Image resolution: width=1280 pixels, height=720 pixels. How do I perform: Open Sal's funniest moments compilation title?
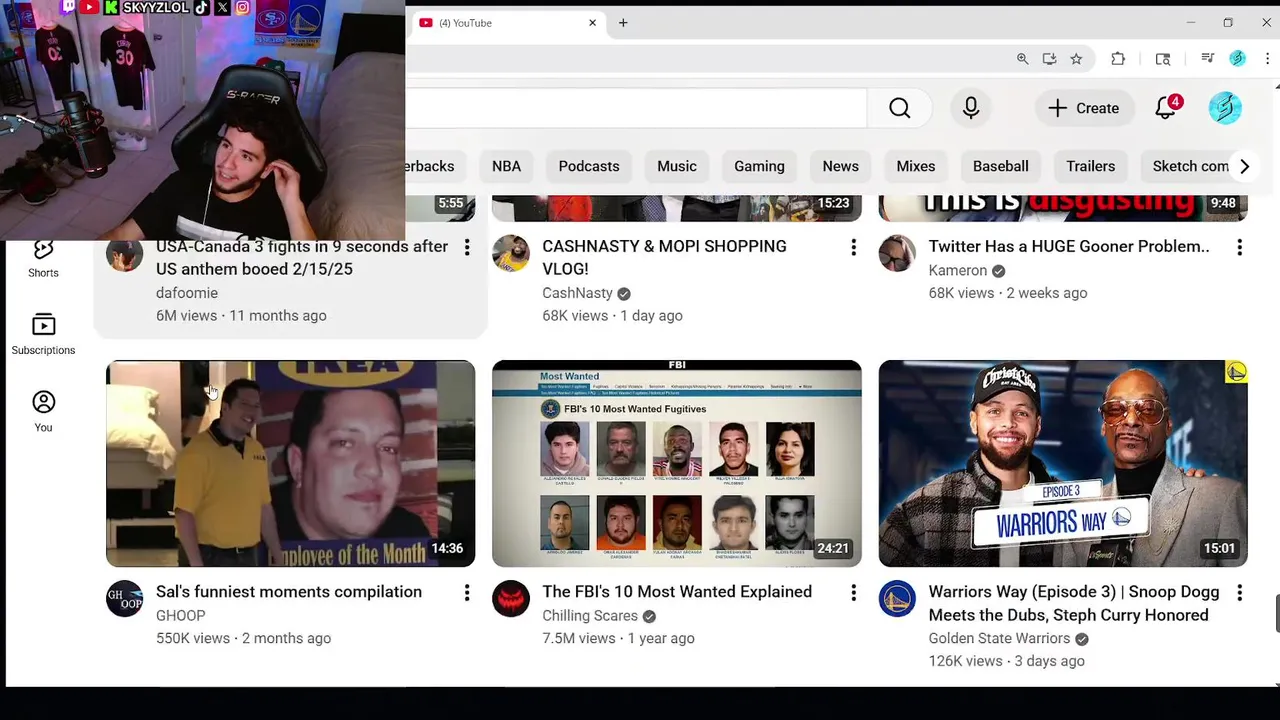click(289, 592)
